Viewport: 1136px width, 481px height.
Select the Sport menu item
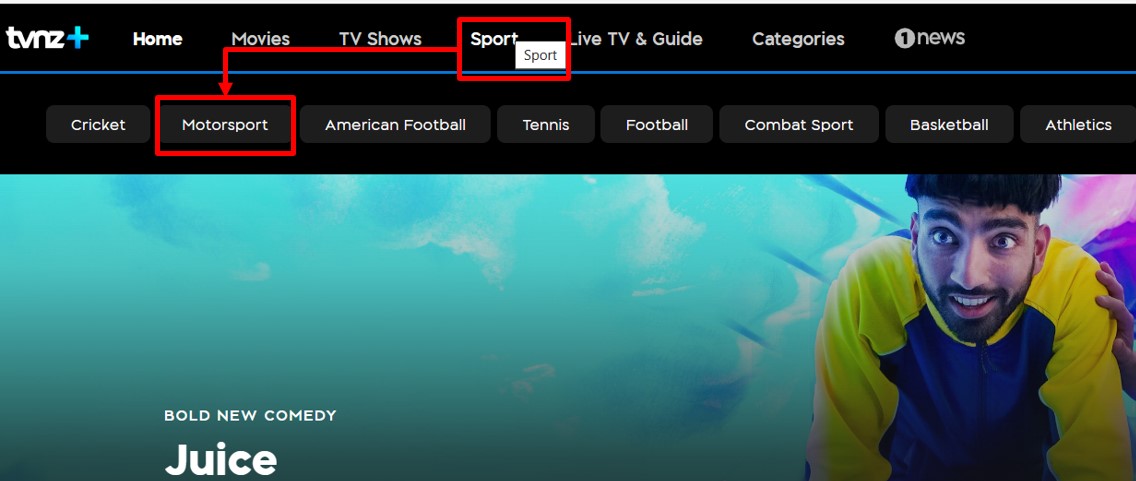[x=494, y=39]
